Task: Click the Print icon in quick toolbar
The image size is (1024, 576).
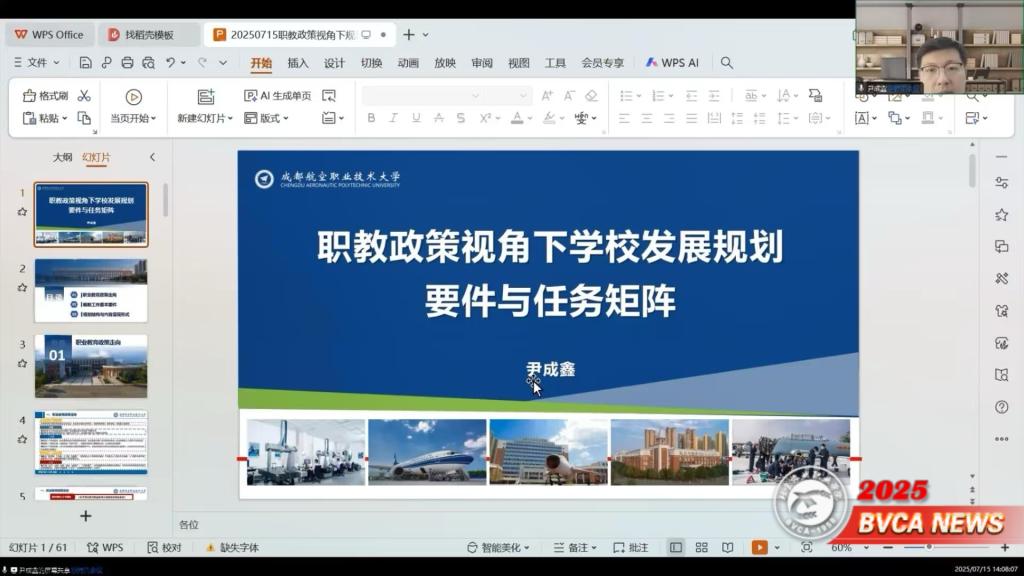Action: [127, 63]
